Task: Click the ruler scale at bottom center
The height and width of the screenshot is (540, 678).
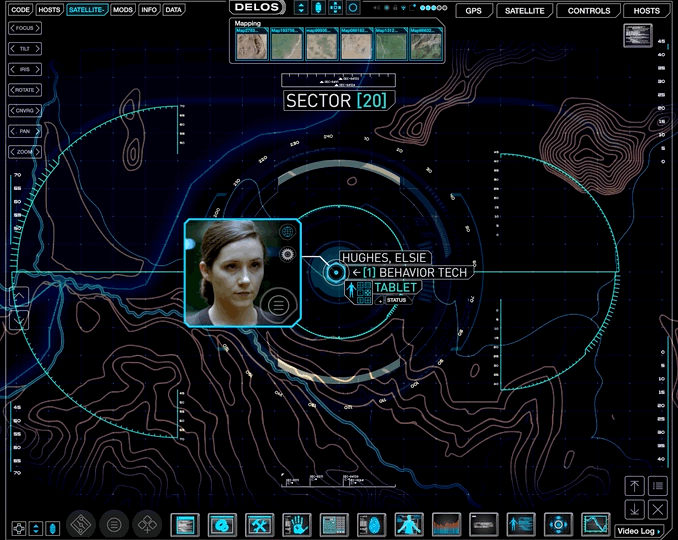Action: (338, 481)
